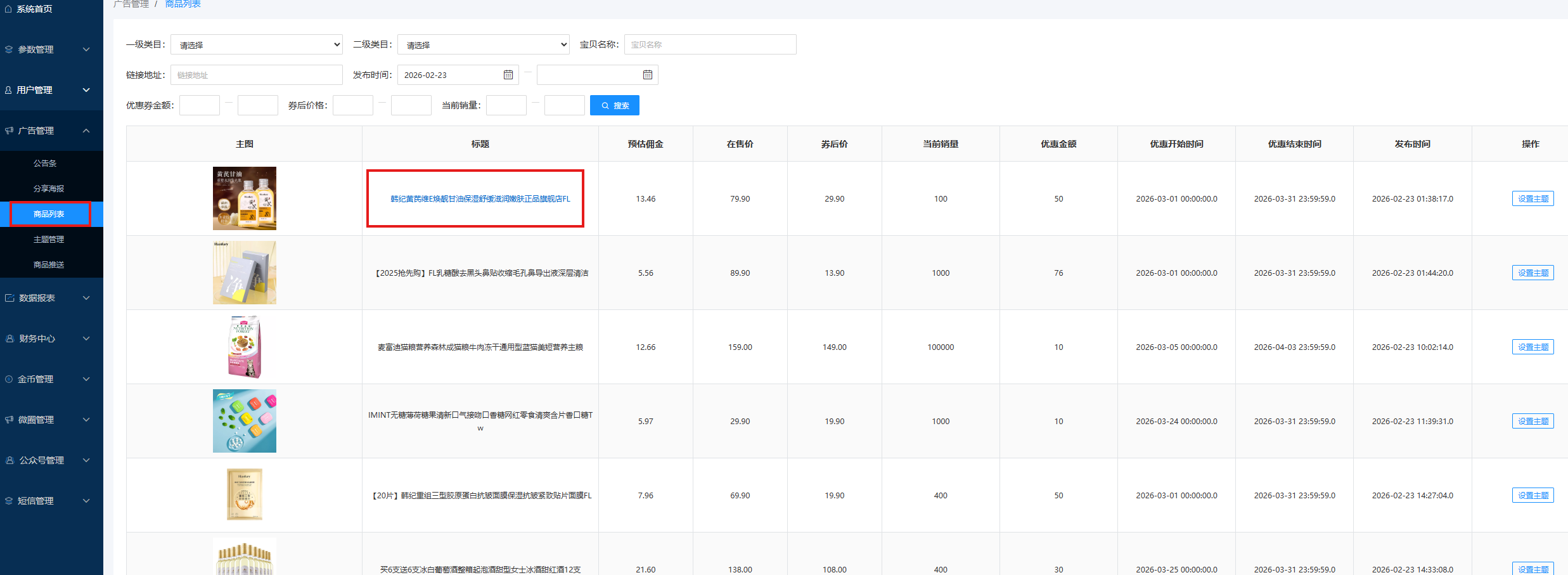The image size is (1568, 575).
Task: Click the blue 搜索 button
Action: point(614,105)
